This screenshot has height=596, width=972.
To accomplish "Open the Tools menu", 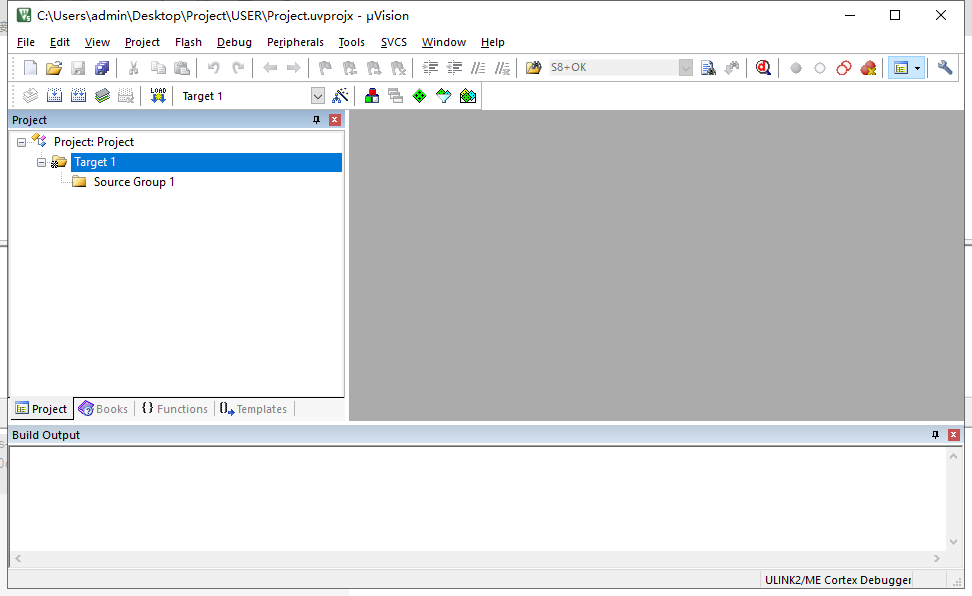I will coord(351,42).
